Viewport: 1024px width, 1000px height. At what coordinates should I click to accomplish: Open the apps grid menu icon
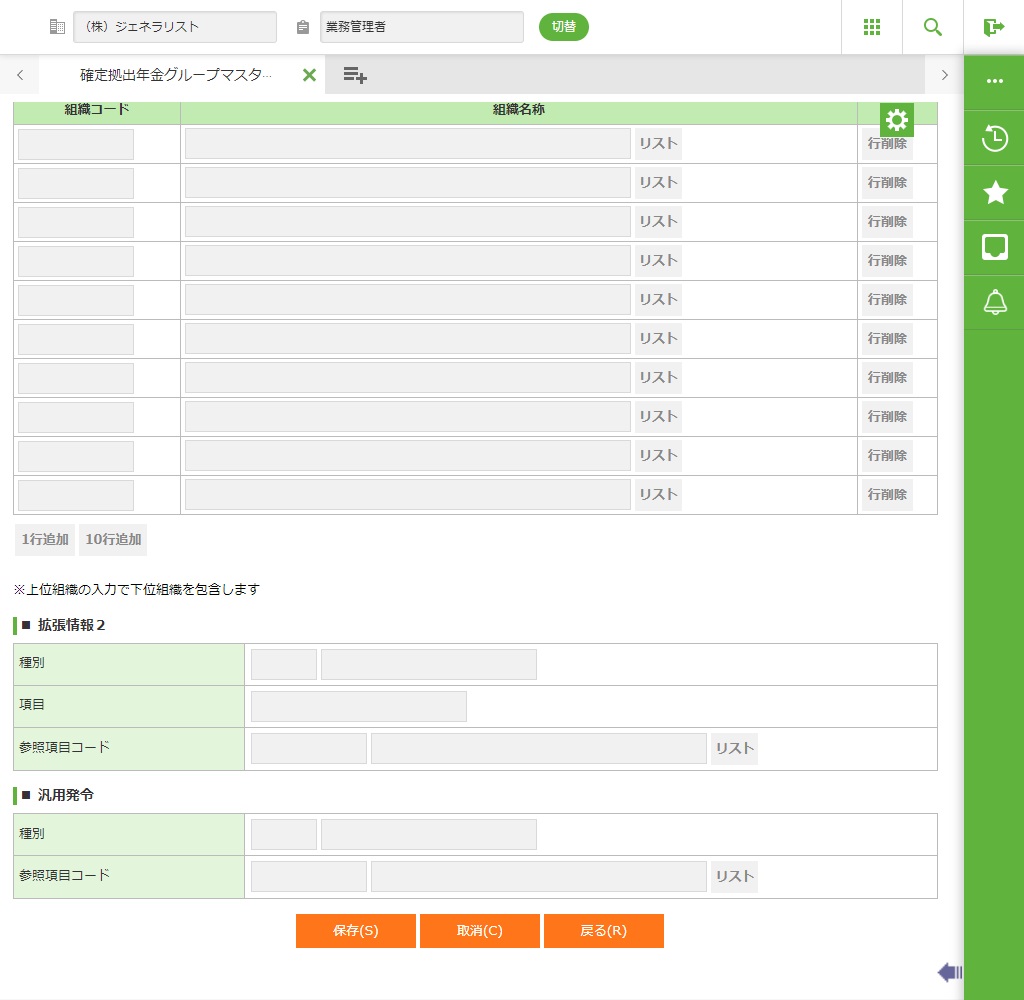coord(871,27)
